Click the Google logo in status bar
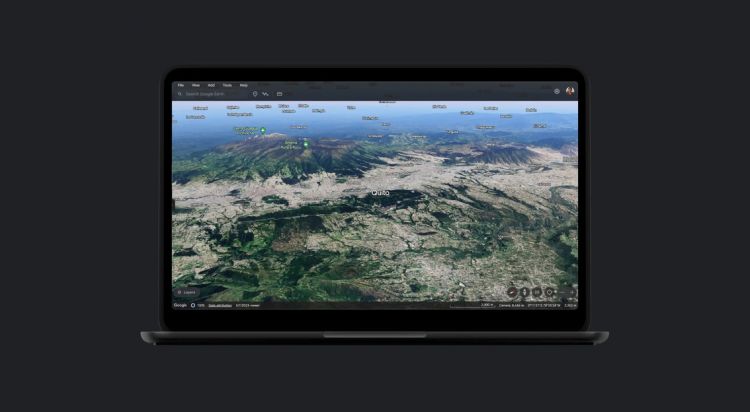The width and height of the screenshot is (750, 412). tap(180, 305)
